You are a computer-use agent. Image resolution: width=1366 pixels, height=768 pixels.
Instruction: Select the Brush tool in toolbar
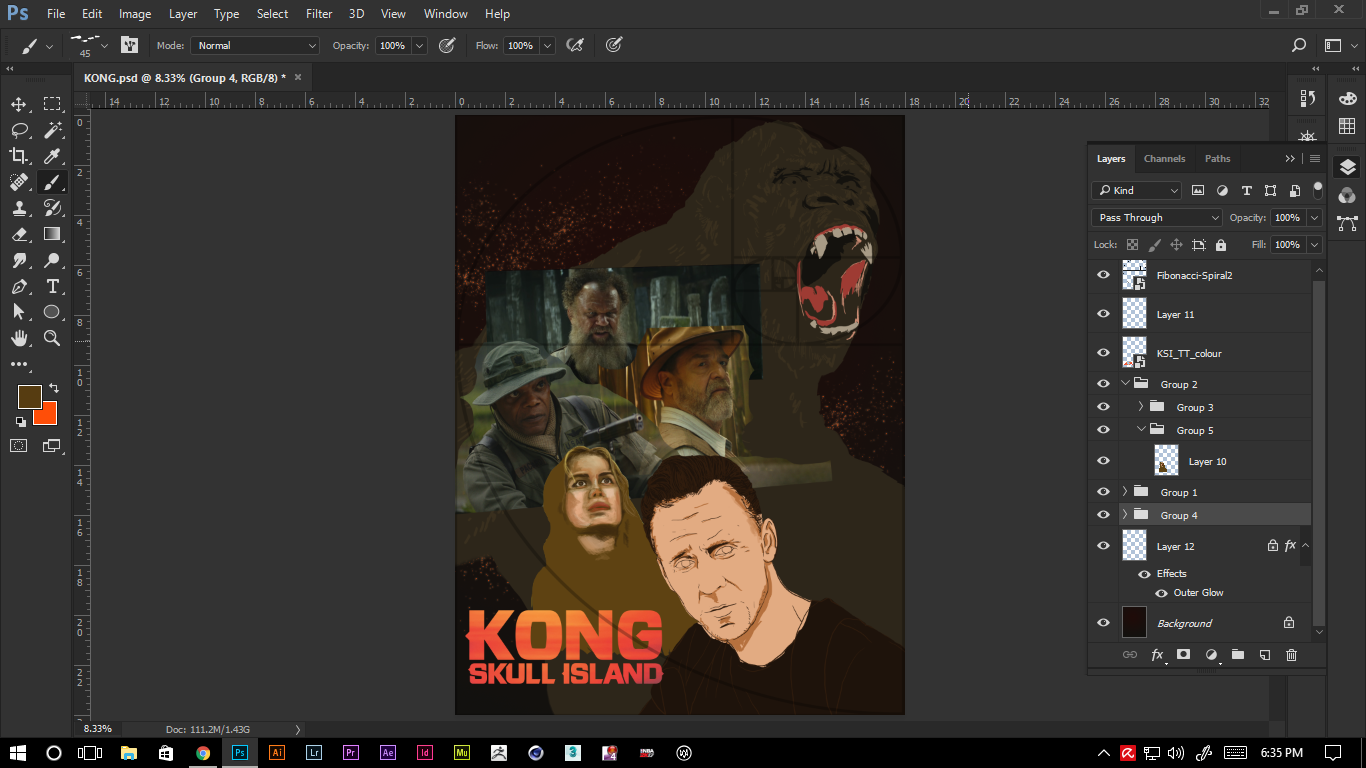(x=52, y=182)
